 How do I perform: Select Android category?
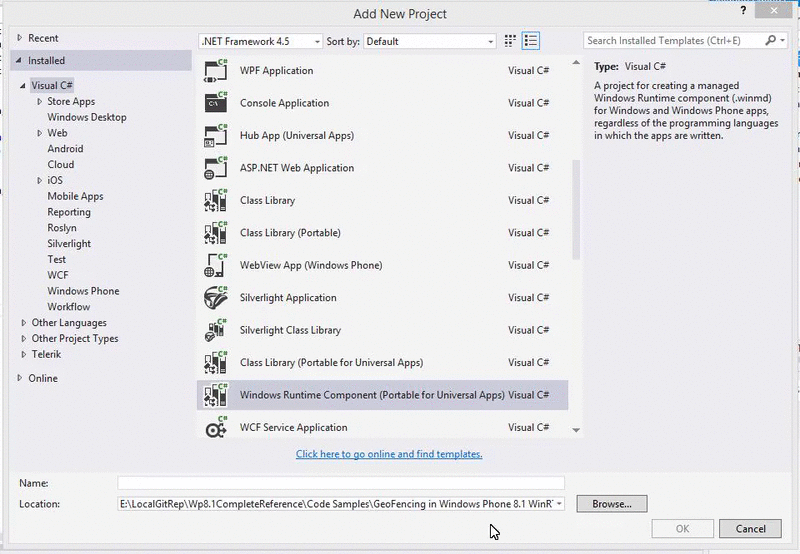[x=65, y=149]
